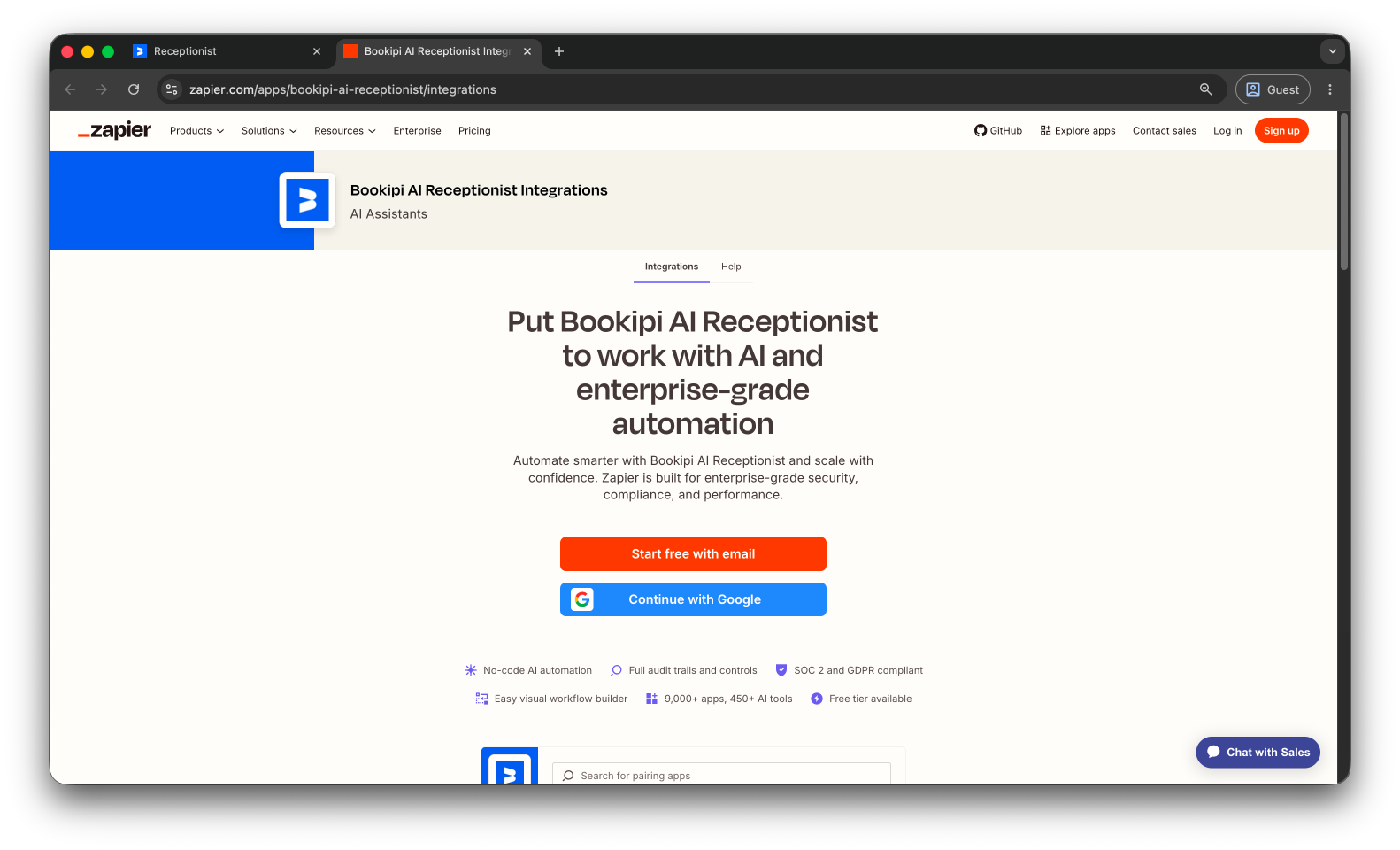Click Start free with email
1400x850 pixels.
[x=693, y=554]
